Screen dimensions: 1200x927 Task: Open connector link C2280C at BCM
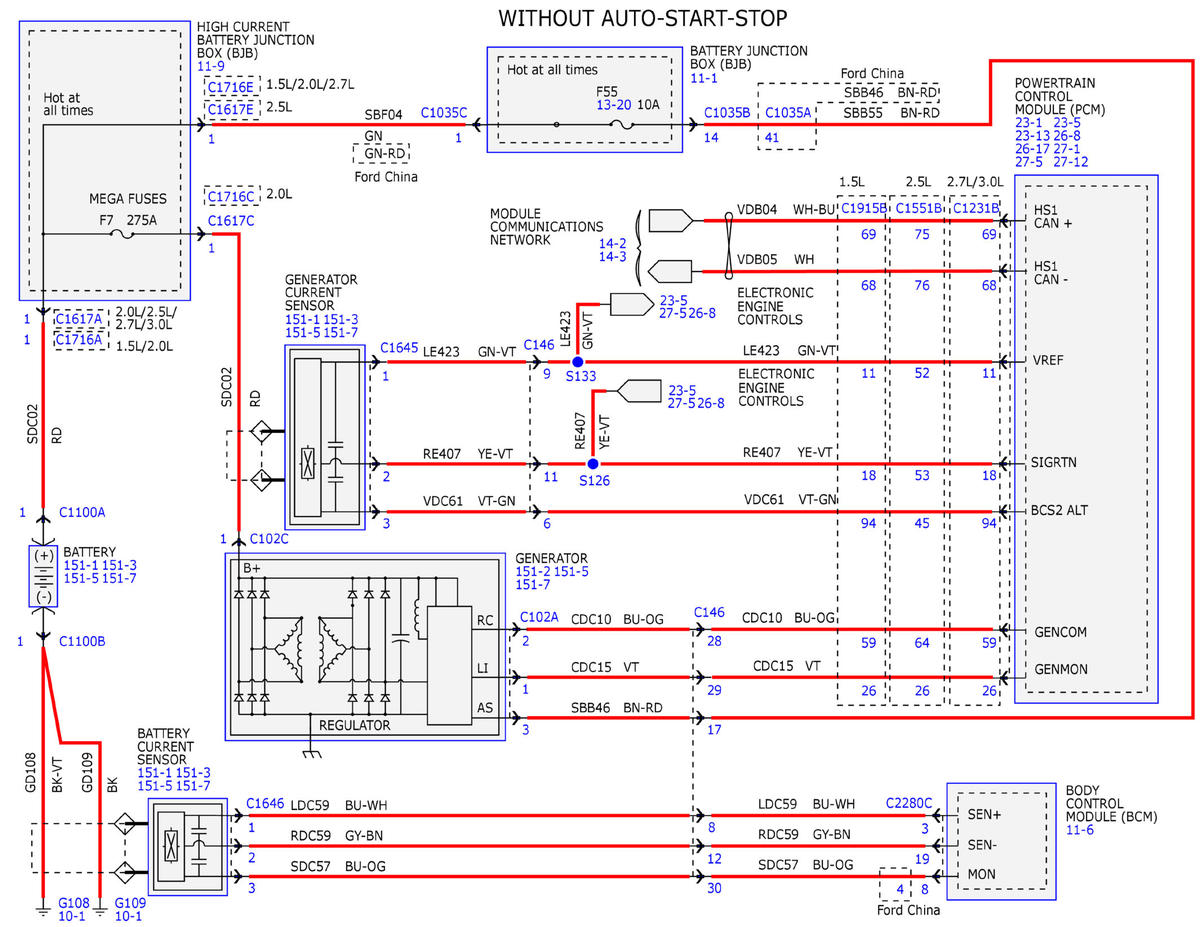909,802
